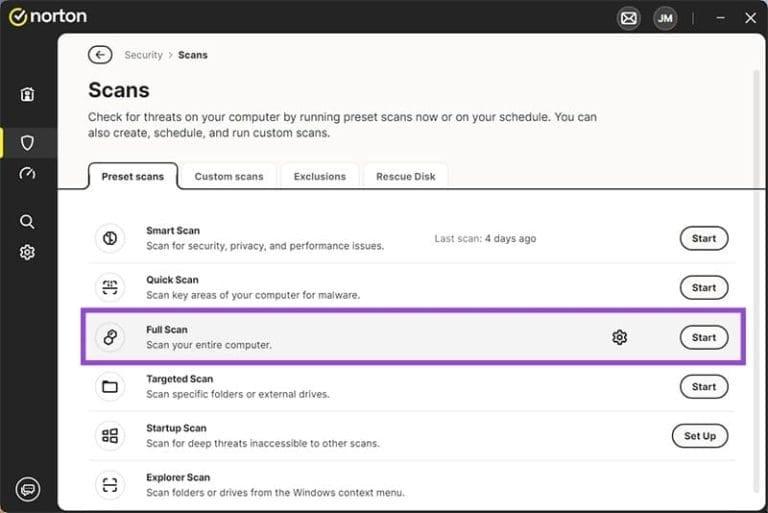The image size is (768, 513).
Task: Click 'Scan for security, privacy, and performance' text
Action: (x=242, y=246)
